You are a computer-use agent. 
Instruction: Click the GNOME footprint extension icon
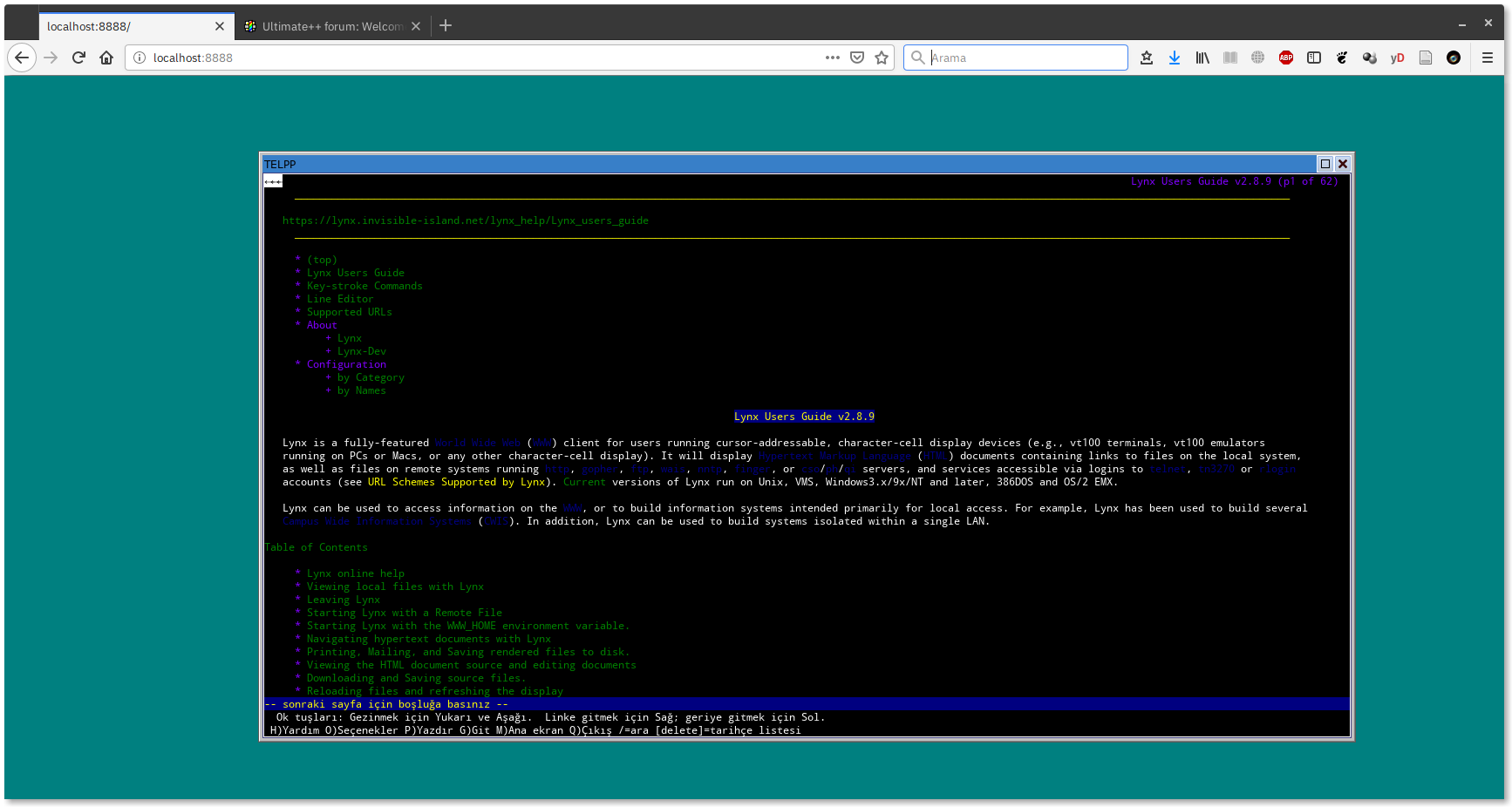pyautogui.click(x=1342, y=58)
